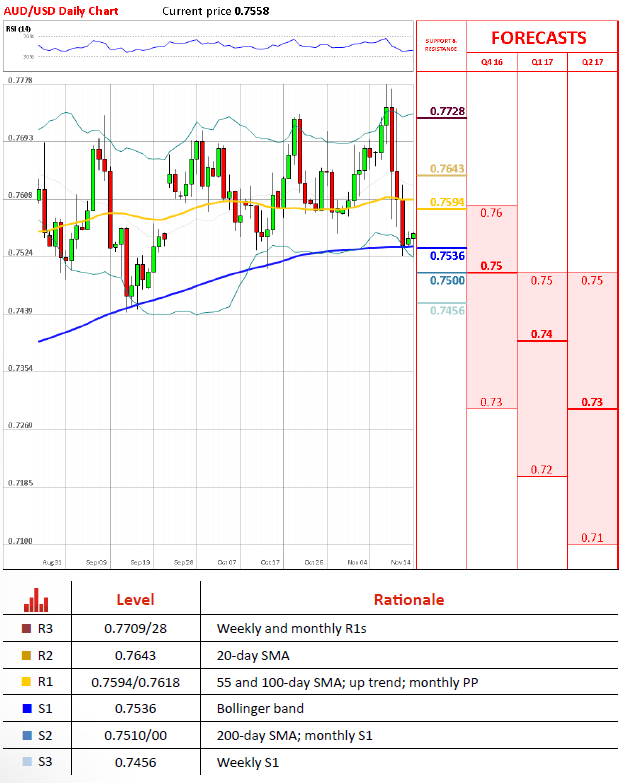
Task: Click the R1 level value 0.7594/0.7618
Action: [135, 682]
